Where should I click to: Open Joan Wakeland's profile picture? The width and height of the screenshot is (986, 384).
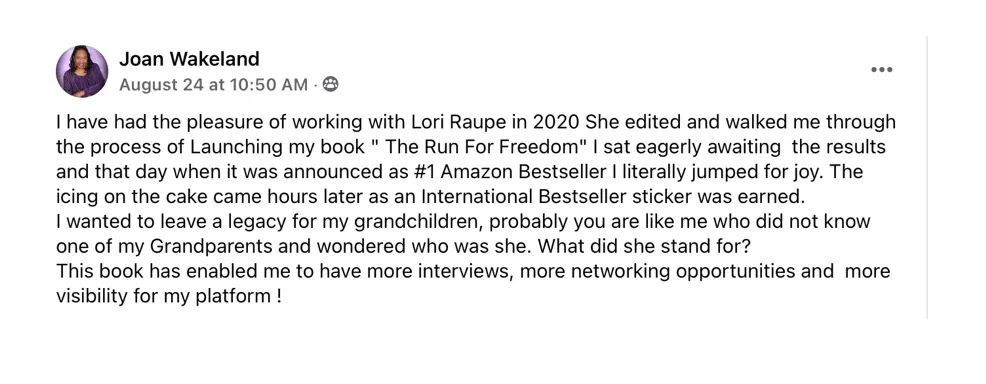point(82,71)
